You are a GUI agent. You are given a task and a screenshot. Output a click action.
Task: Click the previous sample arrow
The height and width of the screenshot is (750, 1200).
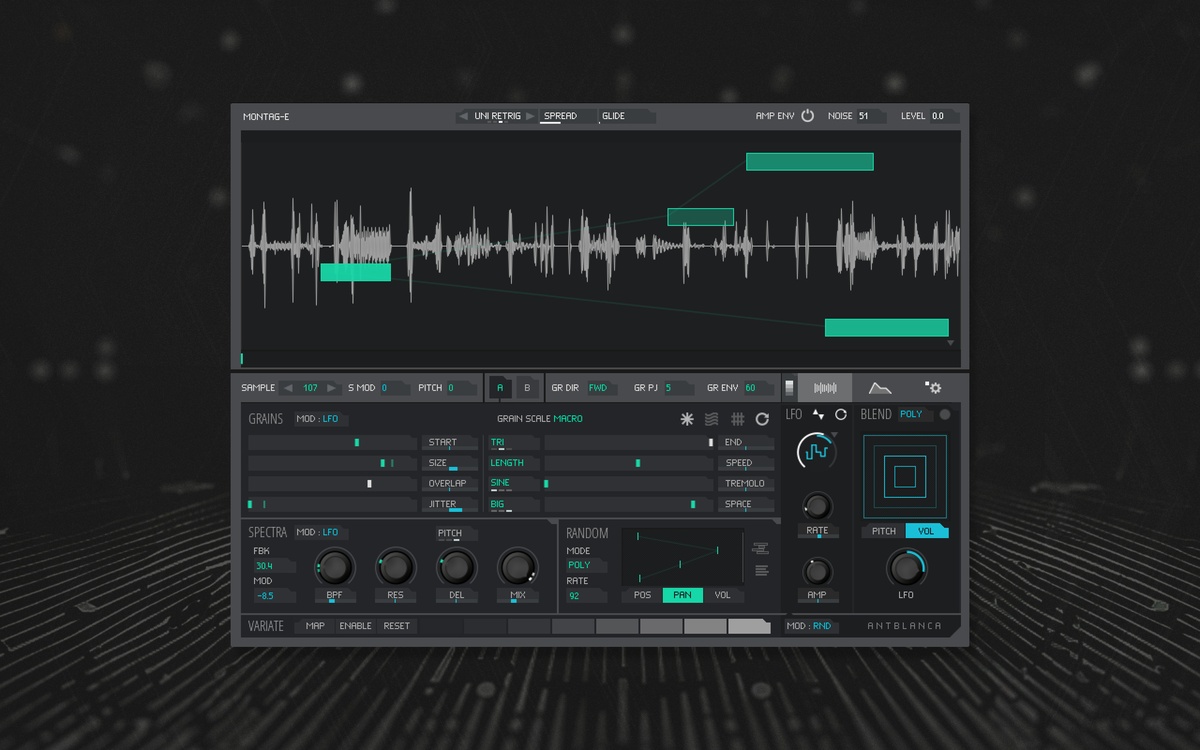(x=288, y=388)
